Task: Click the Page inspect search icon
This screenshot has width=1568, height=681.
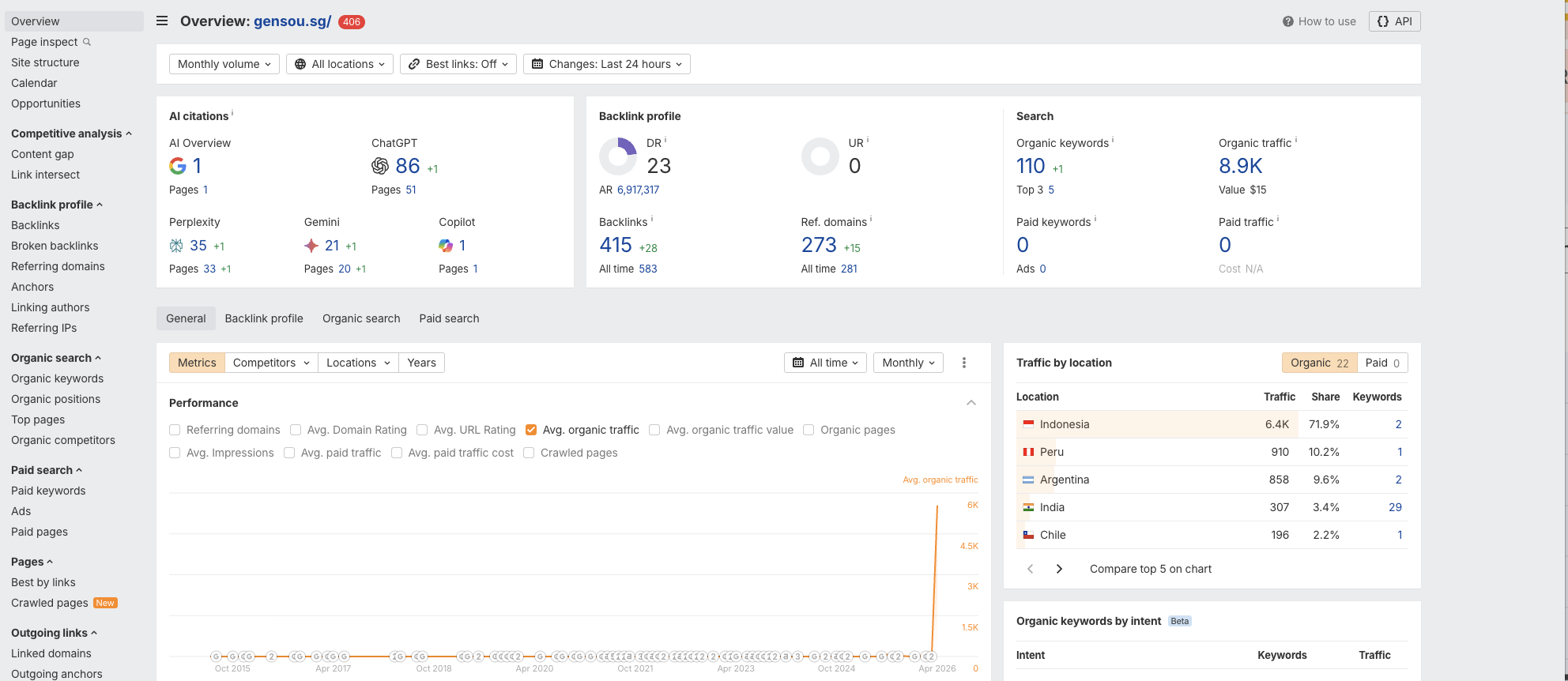Action: click(x=87, y=42)
